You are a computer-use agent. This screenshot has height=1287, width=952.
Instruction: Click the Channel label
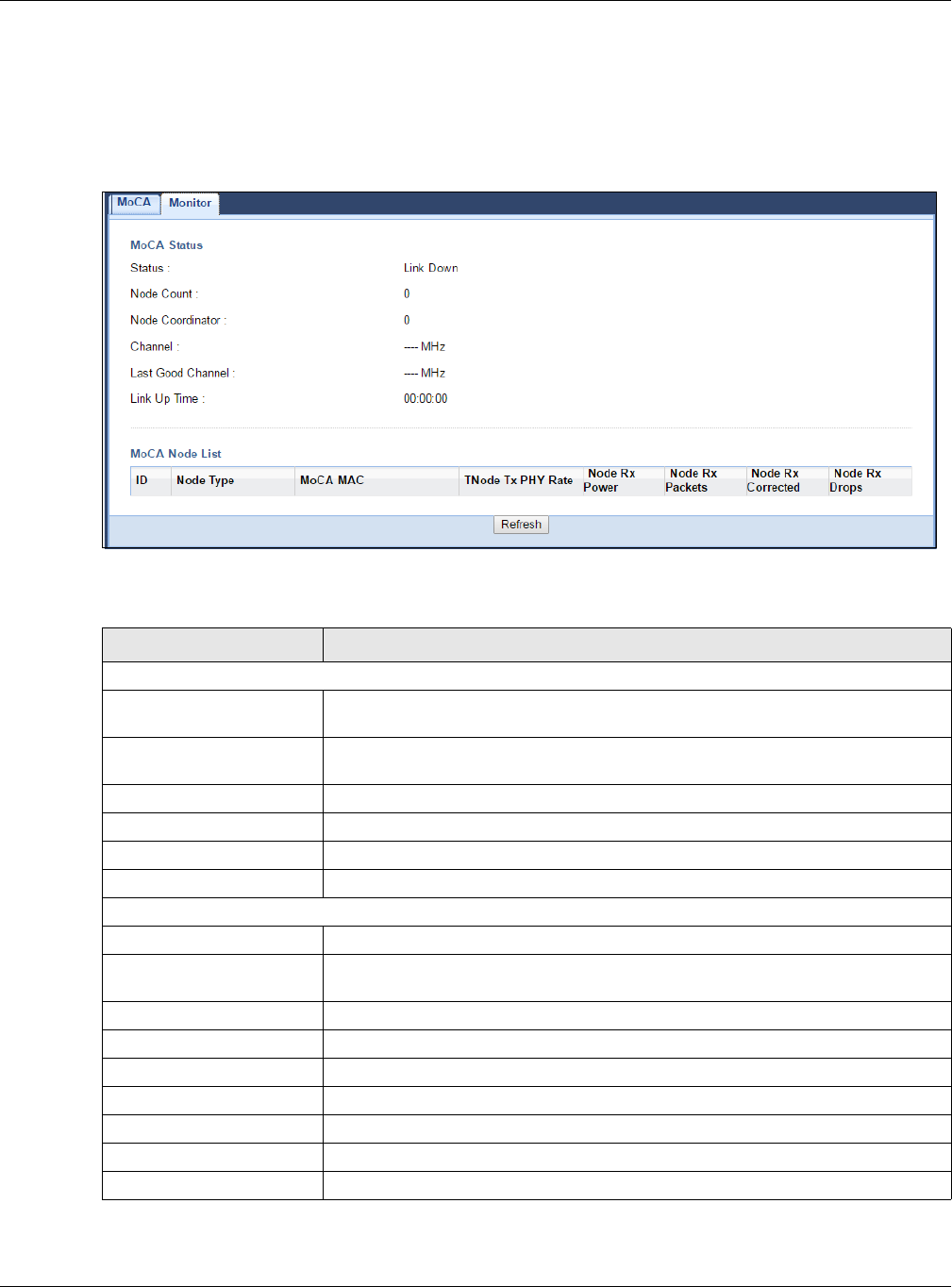click(x=155, y=347)
